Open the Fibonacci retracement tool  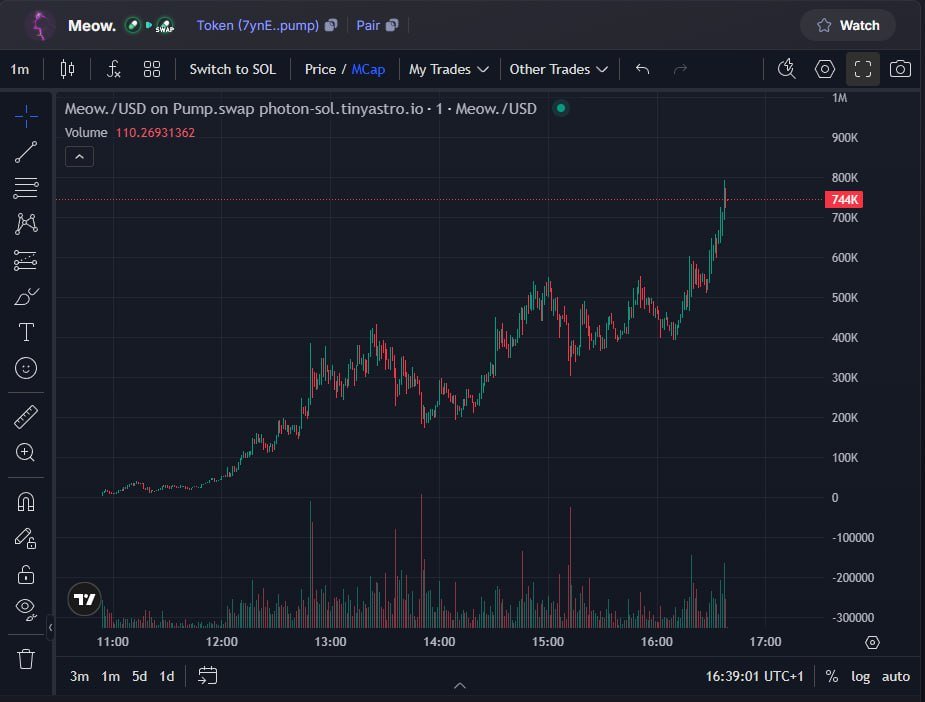click(26, 188)
